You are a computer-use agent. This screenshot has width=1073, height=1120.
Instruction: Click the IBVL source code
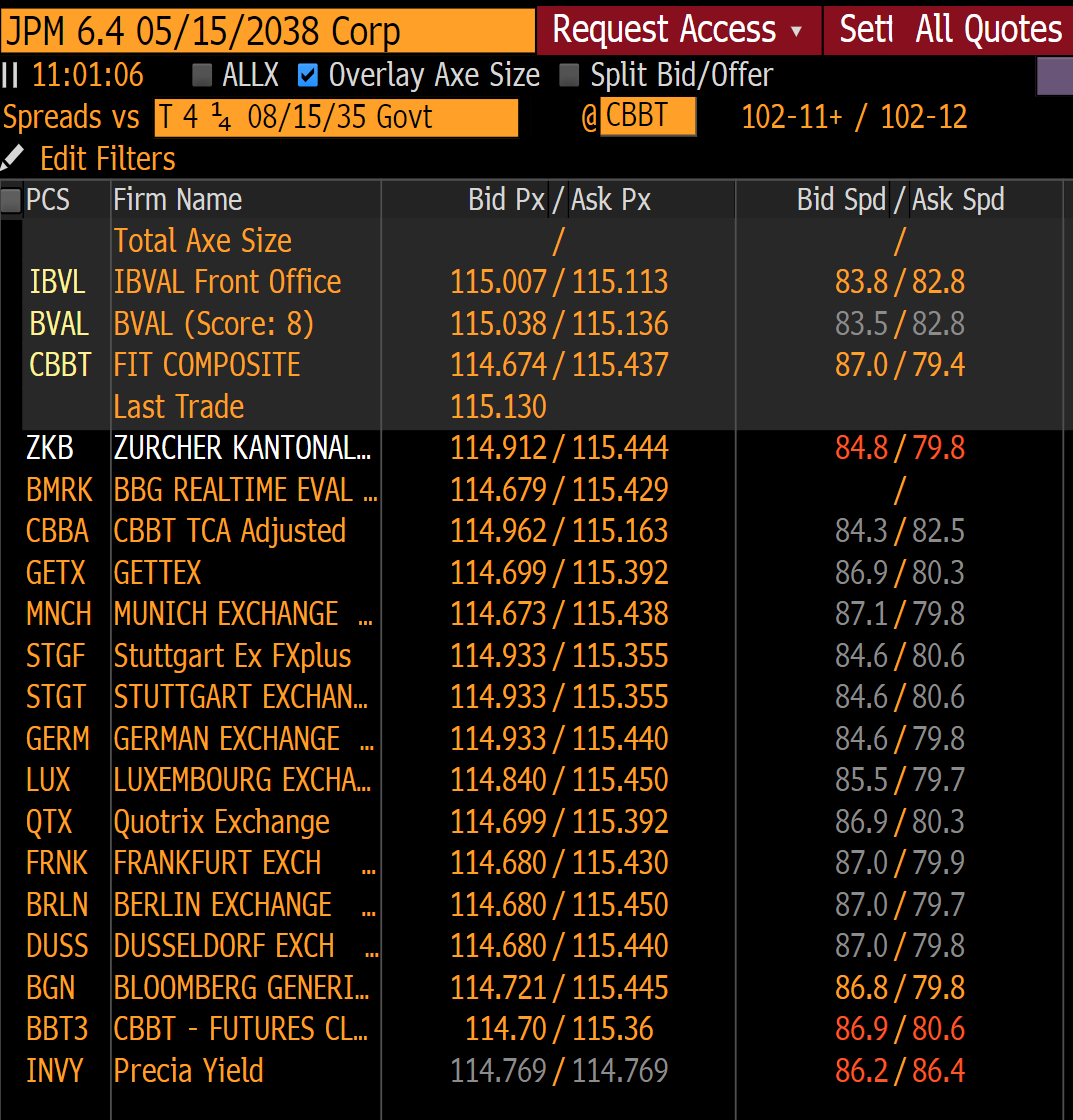(x=57, y=282)
